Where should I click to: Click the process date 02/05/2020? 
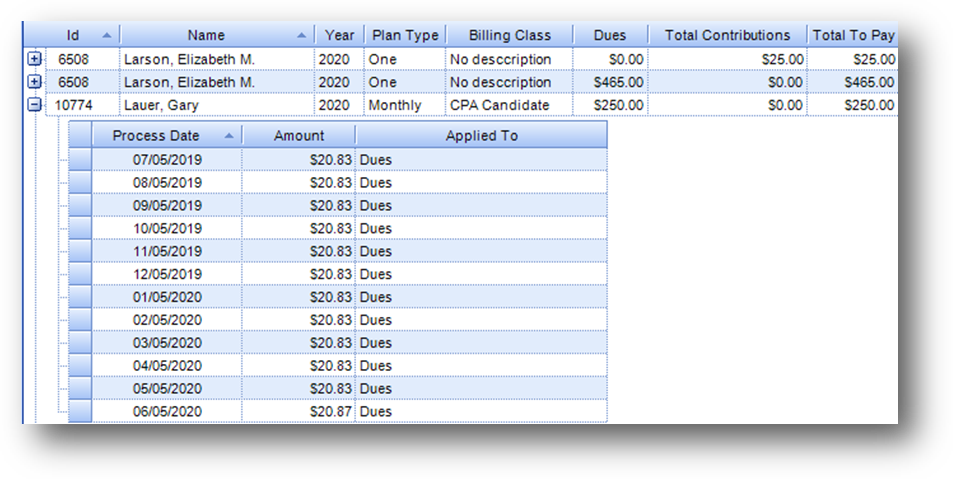[167, 320]
